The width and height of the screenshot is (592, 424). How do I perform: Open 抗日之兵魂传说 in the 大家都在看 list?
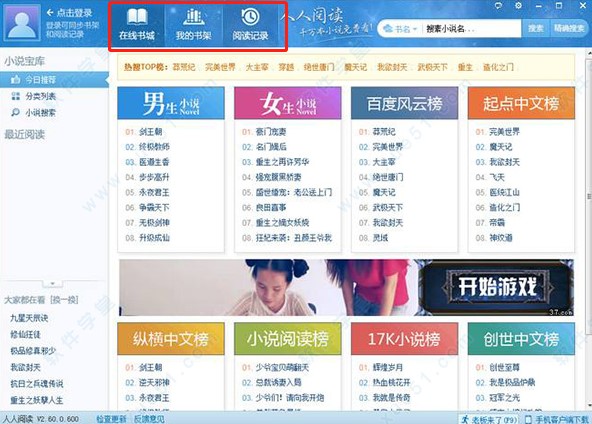37,384
